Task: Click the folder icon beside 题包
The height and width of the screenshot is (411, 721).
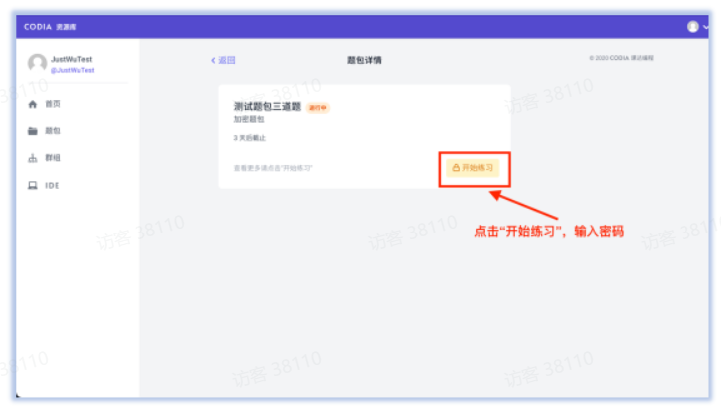Action: [x=33, y=131]
